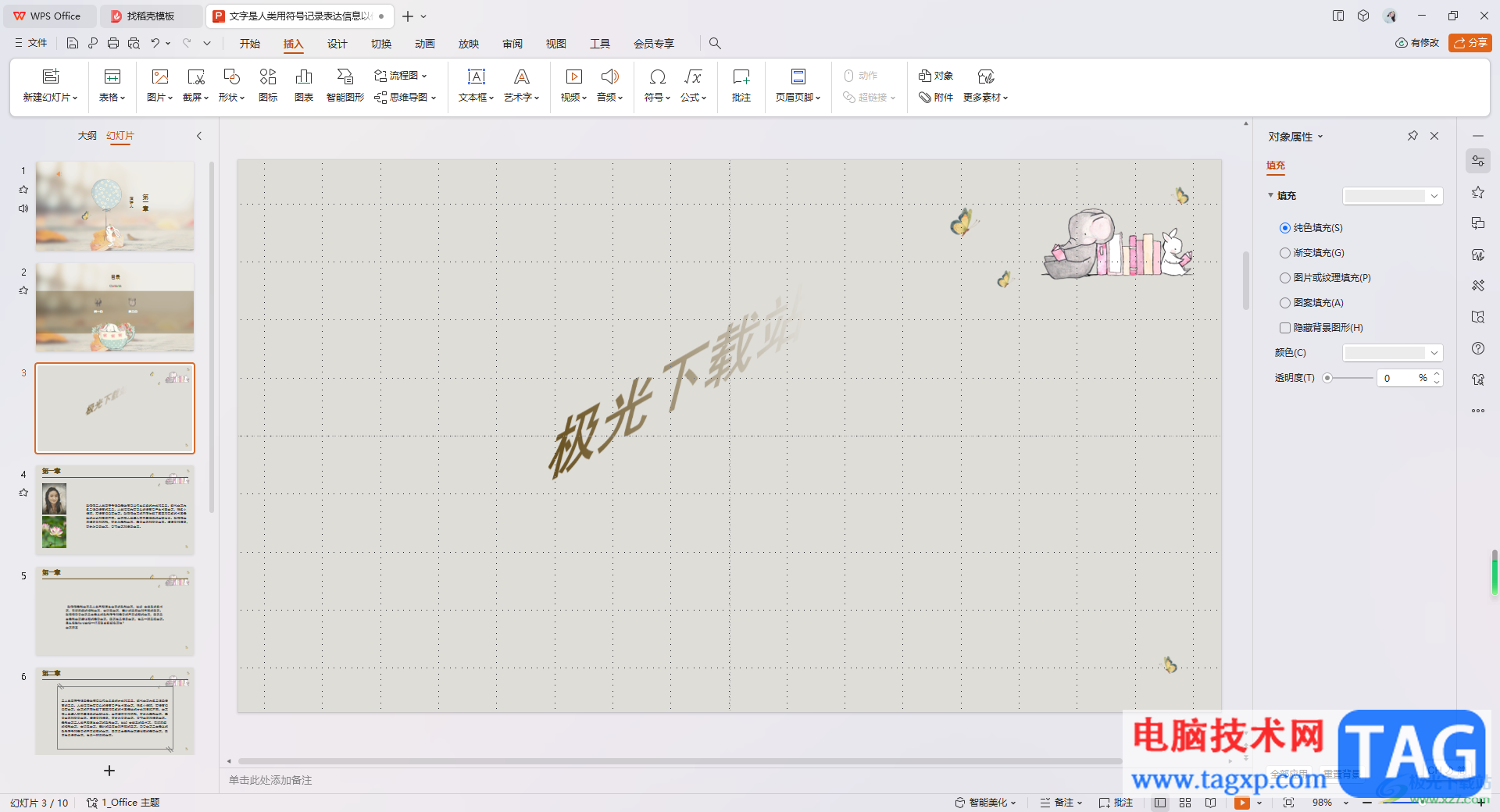This screenshot has height=812, width=1500.
Task: Click the 有修改 status button
Action: pyautogui.click(x=1417, y=43)
